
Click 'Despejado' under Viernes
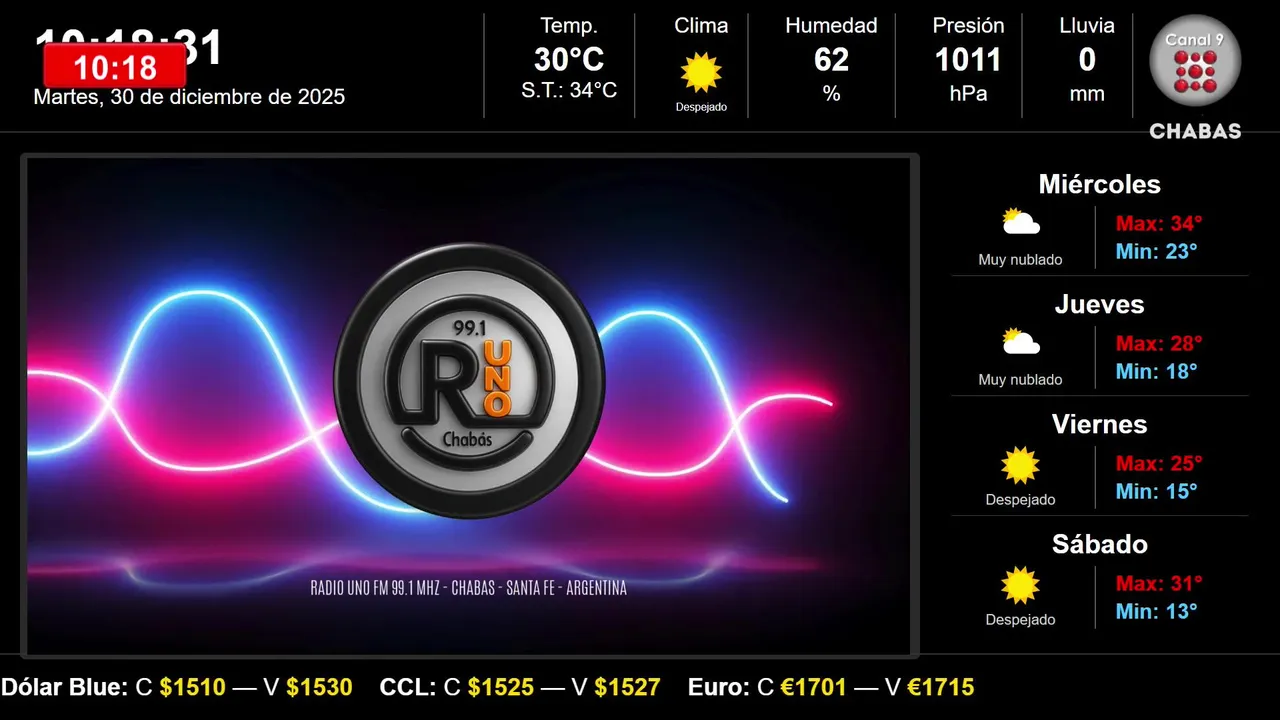(1020, 500)
